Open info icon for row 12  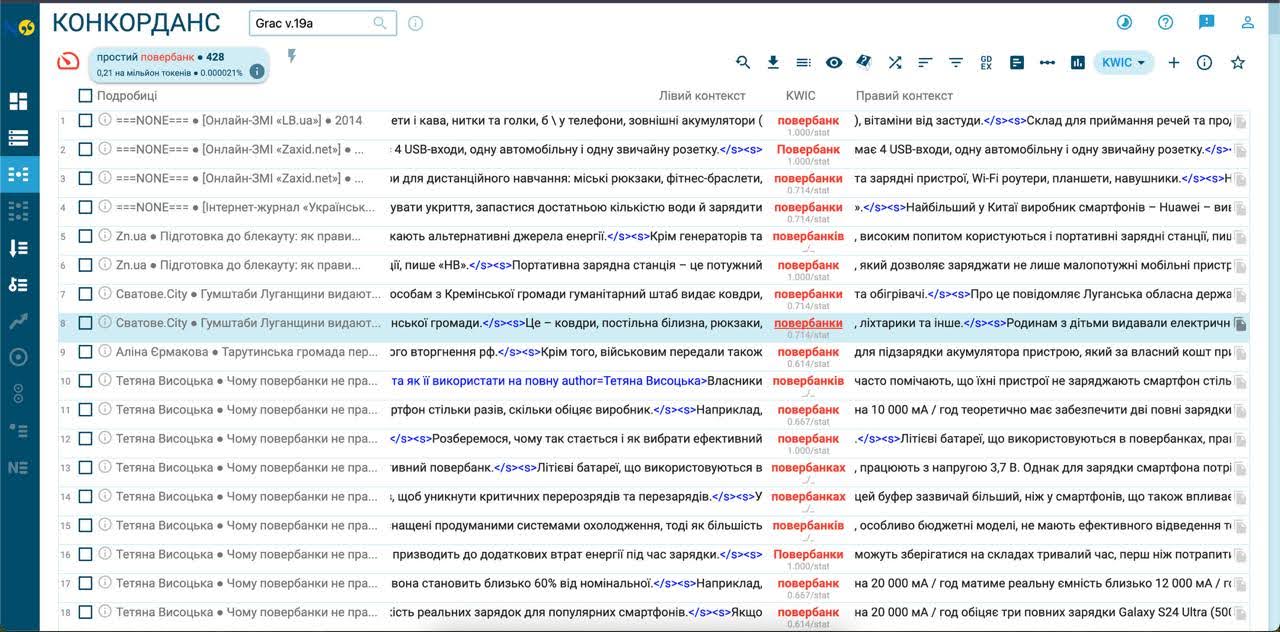point(104,439)
